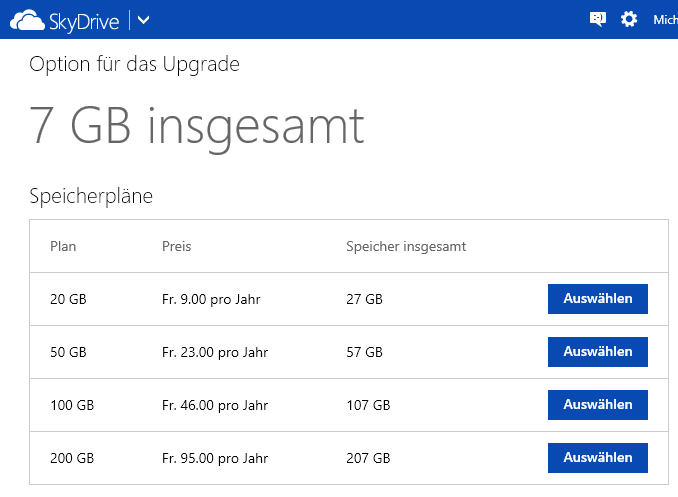
Task: Click the Speicherpläne section heading
Action: coord(91,196)
